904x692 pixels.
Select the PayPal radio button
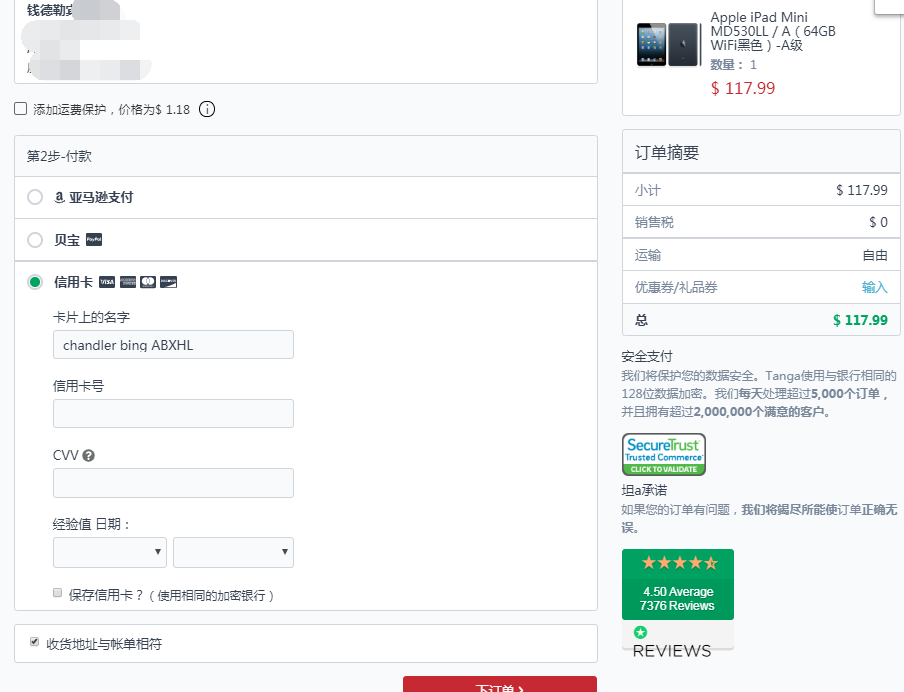coord(35,240)
